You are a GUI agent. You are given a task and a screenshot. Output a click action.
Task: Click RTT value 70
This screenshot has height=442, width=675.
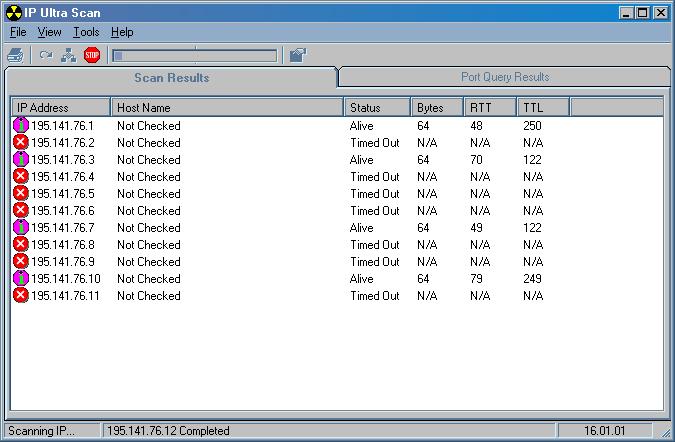click(476, 160)
